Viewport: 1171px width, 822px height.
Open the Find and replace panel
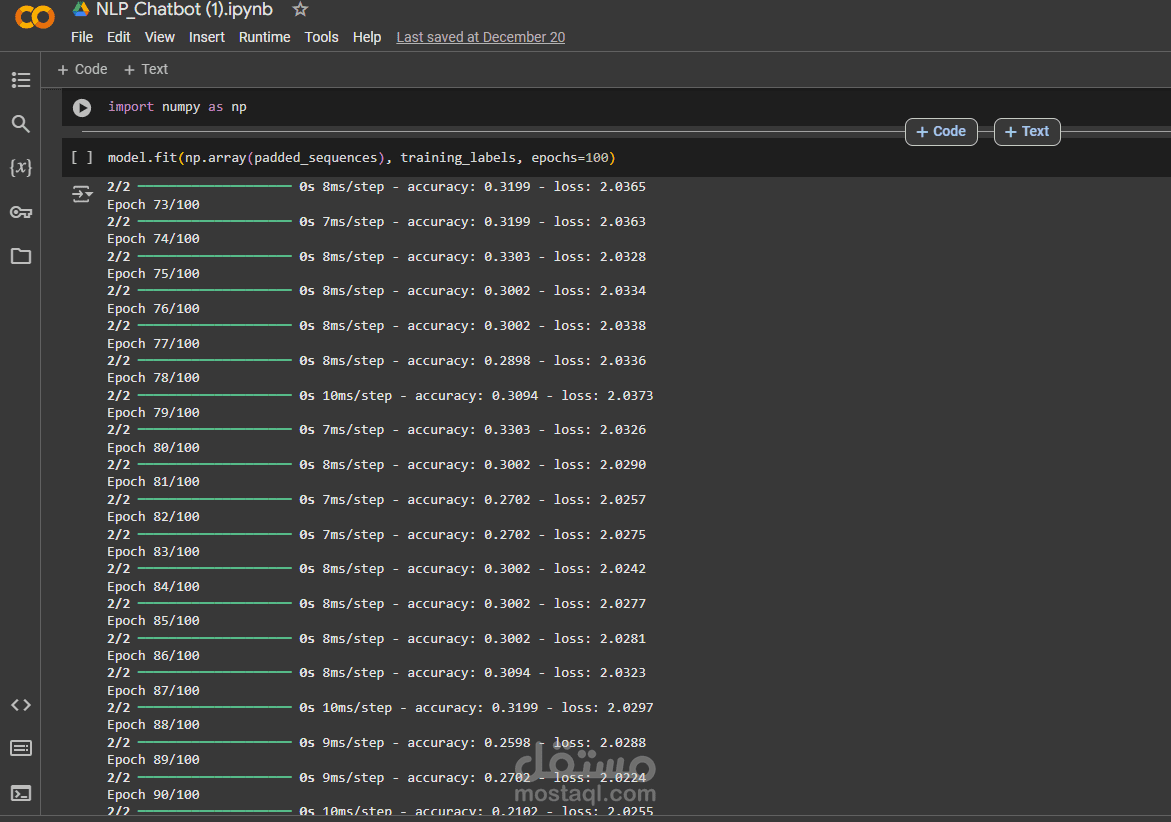tap(21, 124)
